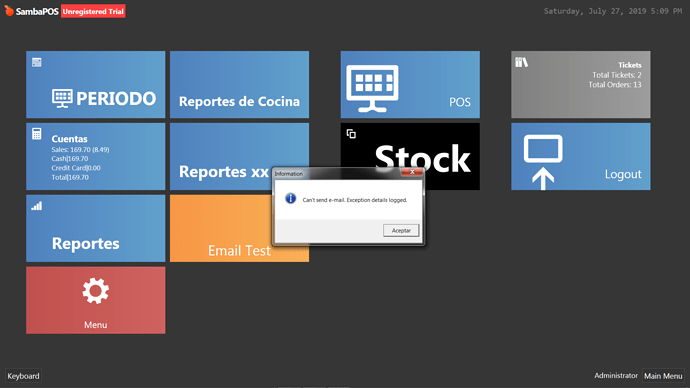Open Reportes de Cocina tile

click(239, 84)
